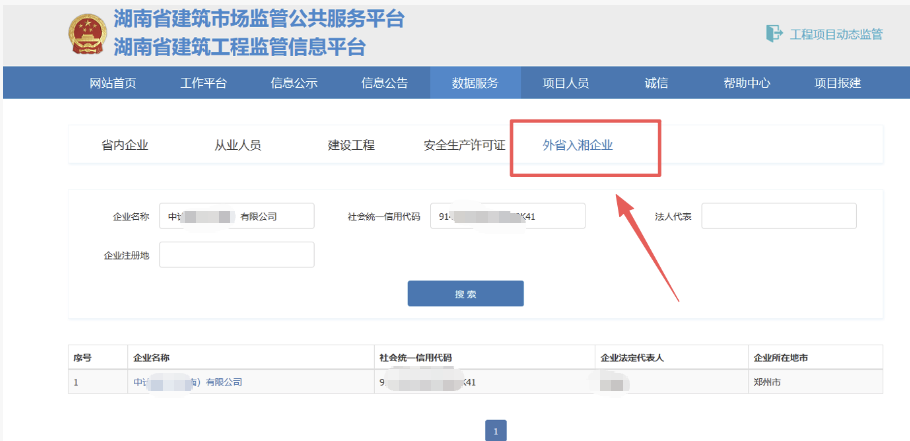The image size is (910, 441).
Task: Open the company name link in results
Action: coord(187,382)
